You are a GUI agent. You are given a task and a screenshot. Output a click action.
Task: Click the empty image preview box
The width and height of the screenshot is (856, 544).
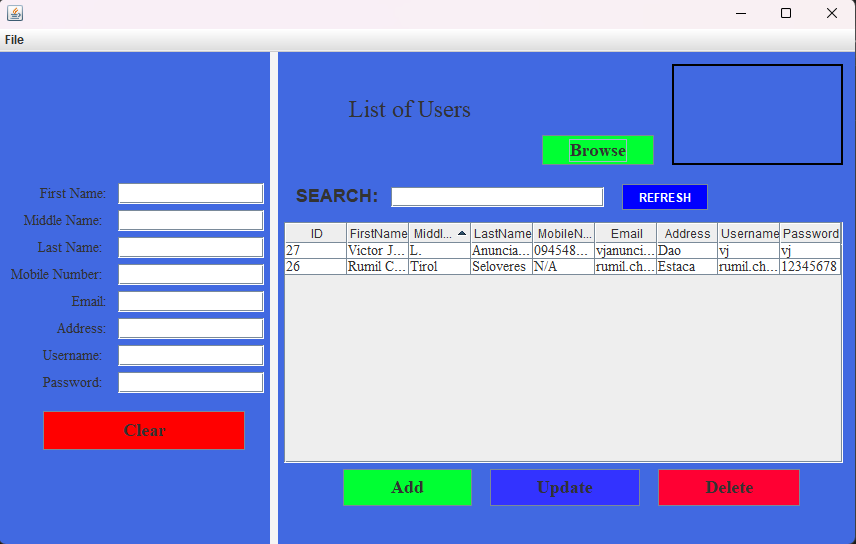(757, 114)
